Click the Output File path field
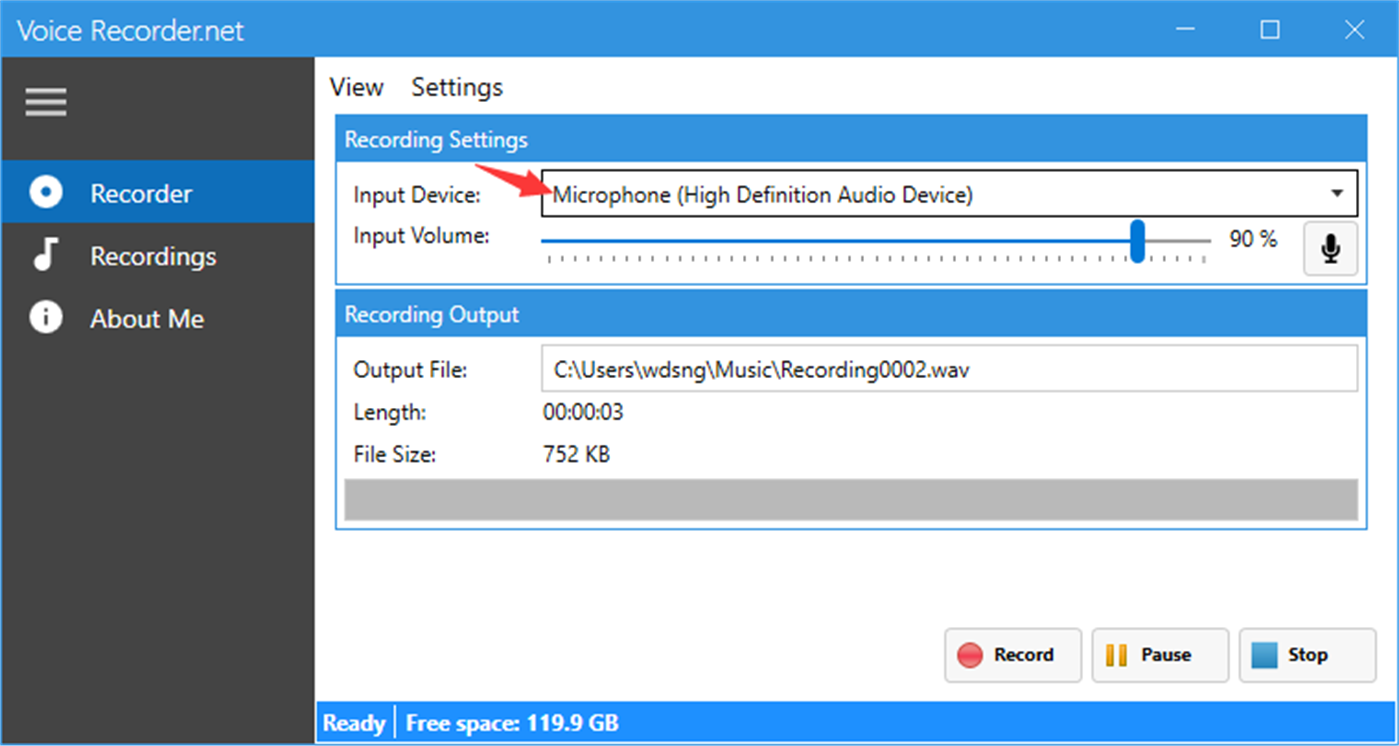 [x=948, y=369]
